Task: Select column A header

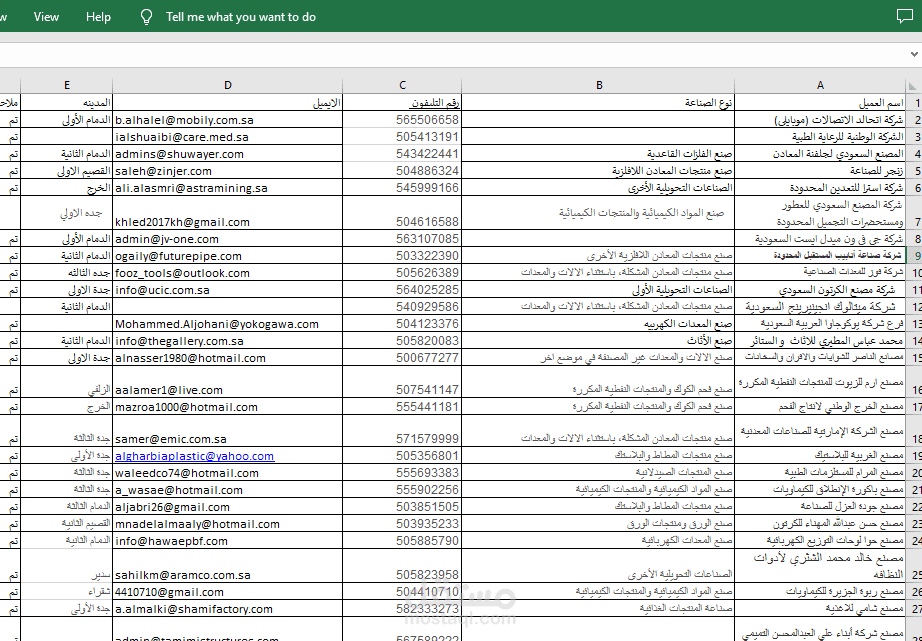Action: 820,86
